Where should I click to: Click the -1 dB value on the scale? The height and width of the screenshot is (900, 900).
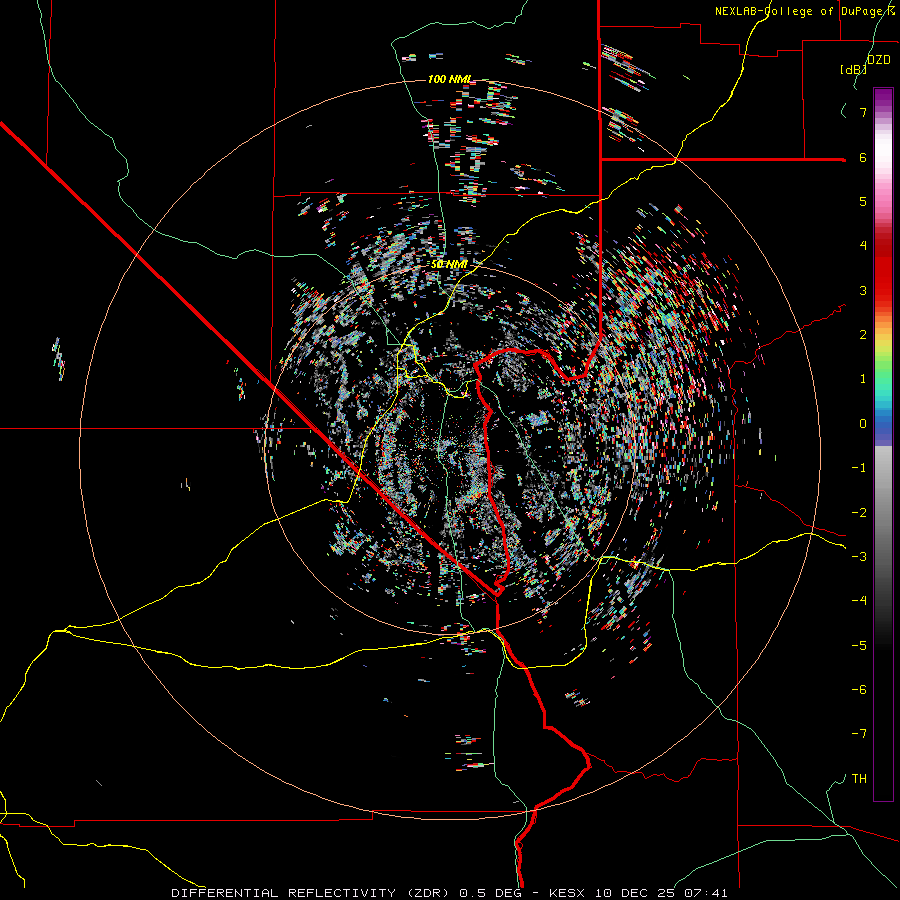pos(859,468)
